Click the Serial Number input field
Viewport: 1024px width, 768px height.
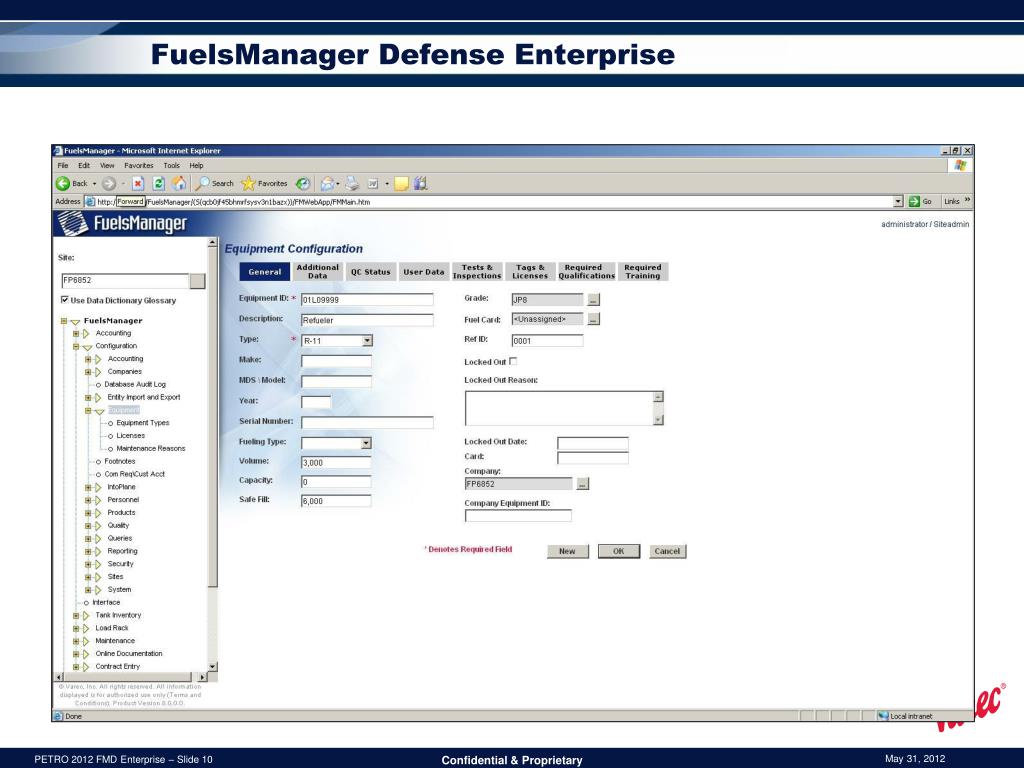[x=367, y=423]
